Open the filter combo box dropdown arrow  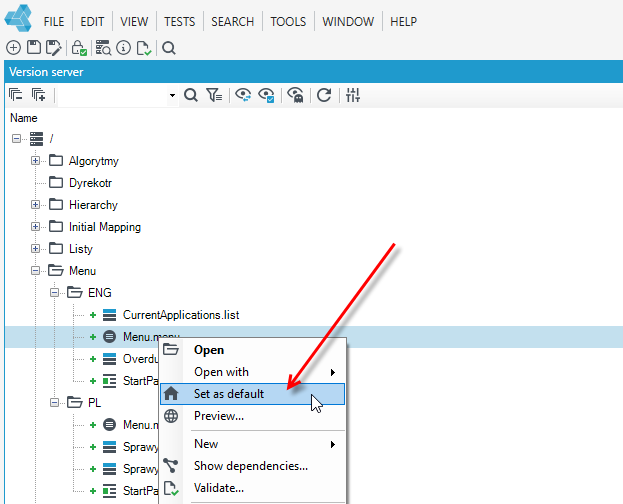(172, 95)
